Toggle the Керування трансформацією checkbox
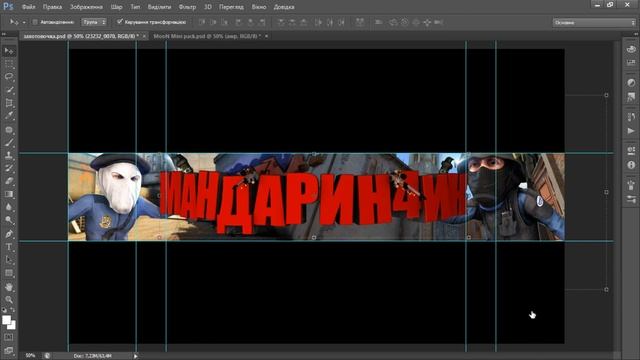 120,22
